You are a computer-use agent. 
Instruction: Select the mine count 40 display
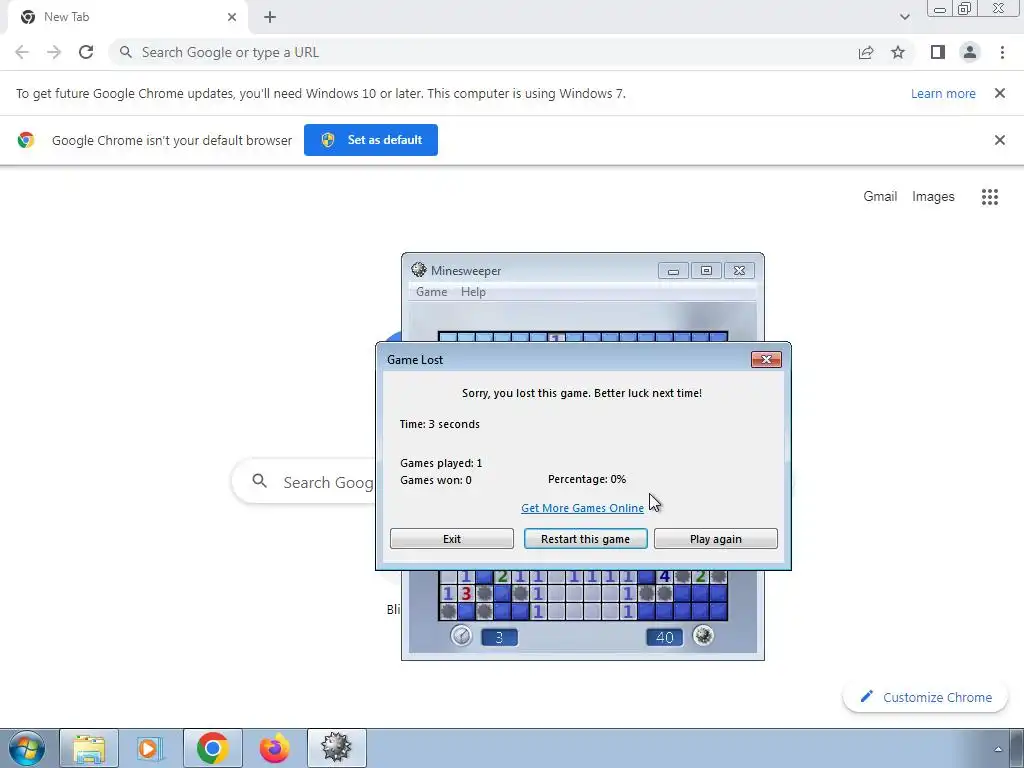point(664,637)
